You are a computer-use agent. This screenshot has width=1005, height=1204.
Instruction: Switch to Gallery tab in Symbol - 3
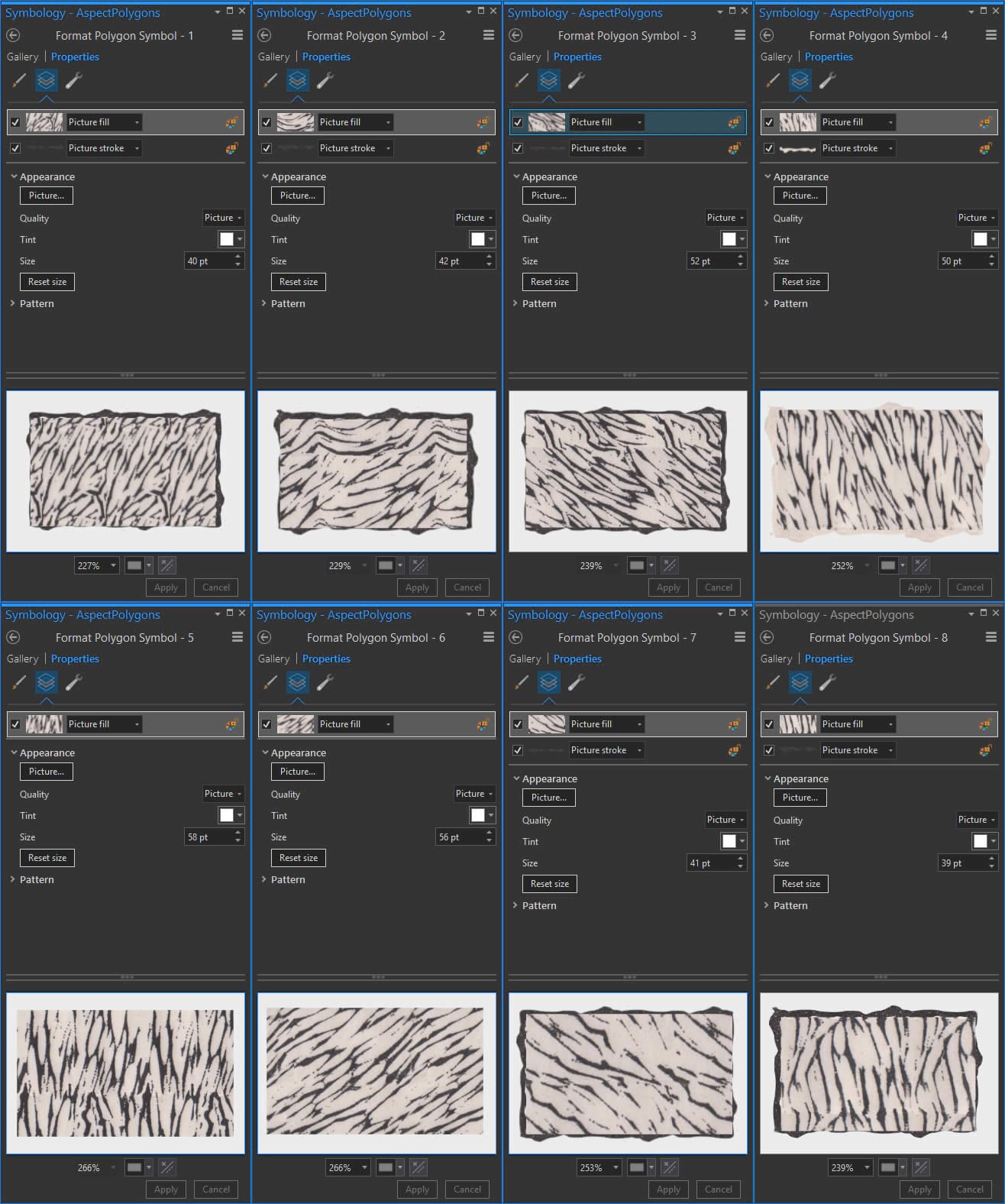[525, 57]
